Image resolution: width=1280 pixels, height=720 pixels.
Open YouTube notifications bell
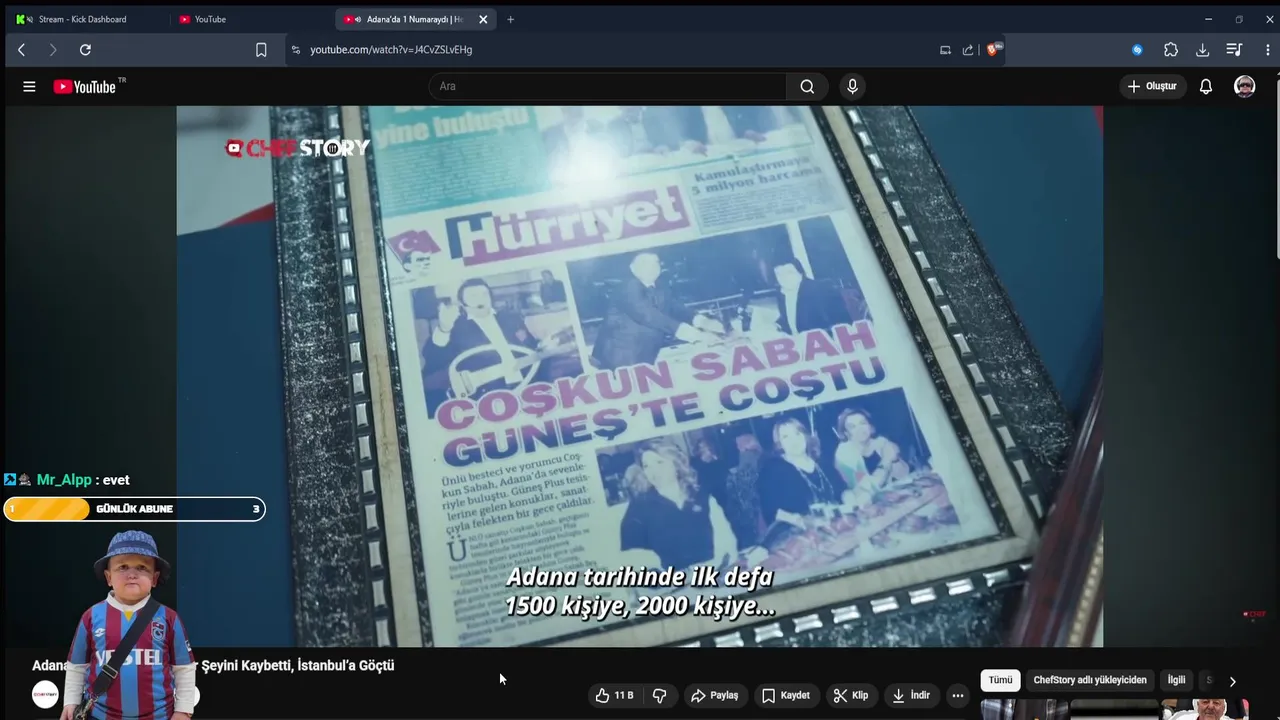coord(1206,87)
